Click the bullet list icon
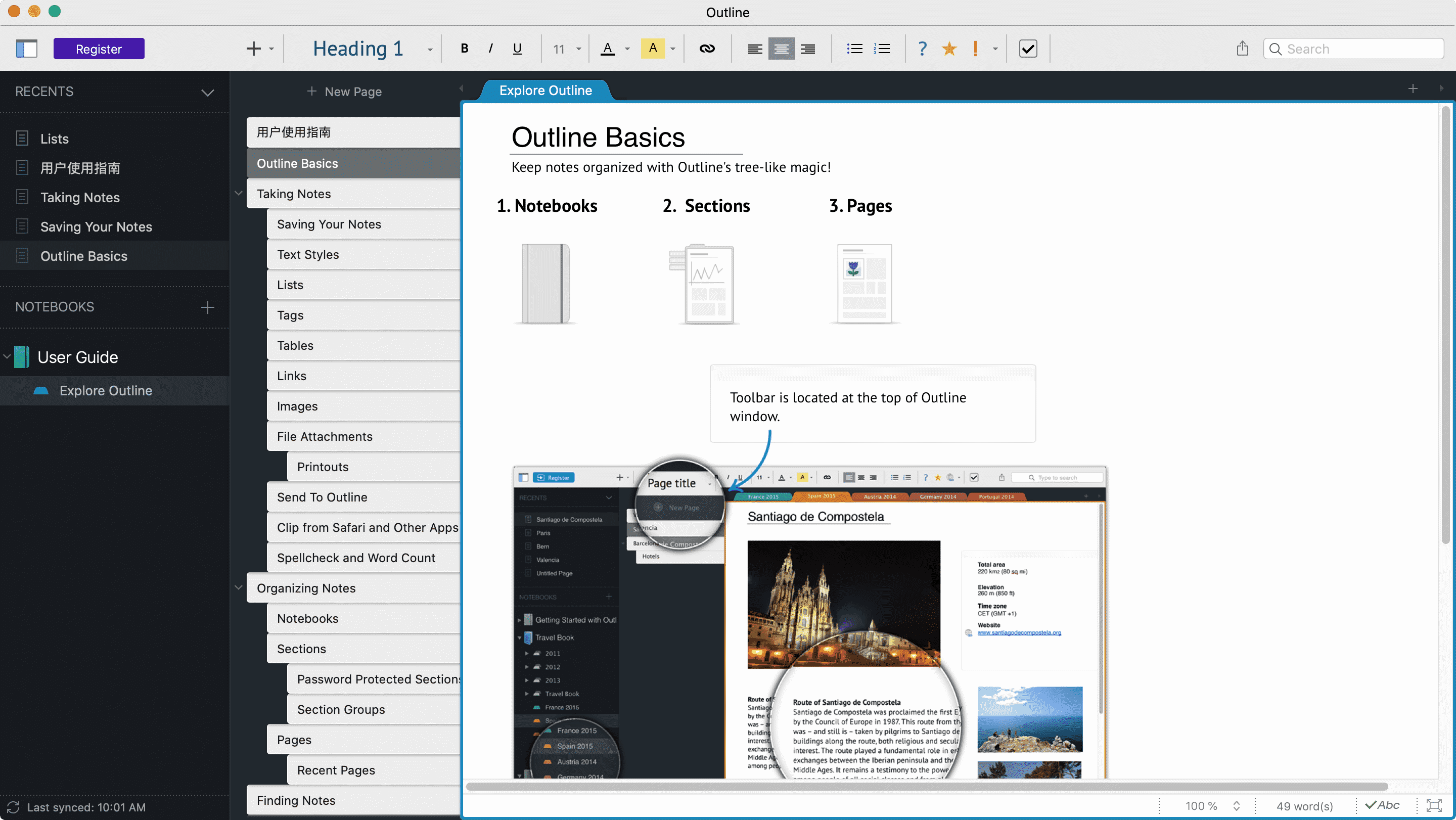This screenshot has height=820, width=1456. [x=854, y=48]
